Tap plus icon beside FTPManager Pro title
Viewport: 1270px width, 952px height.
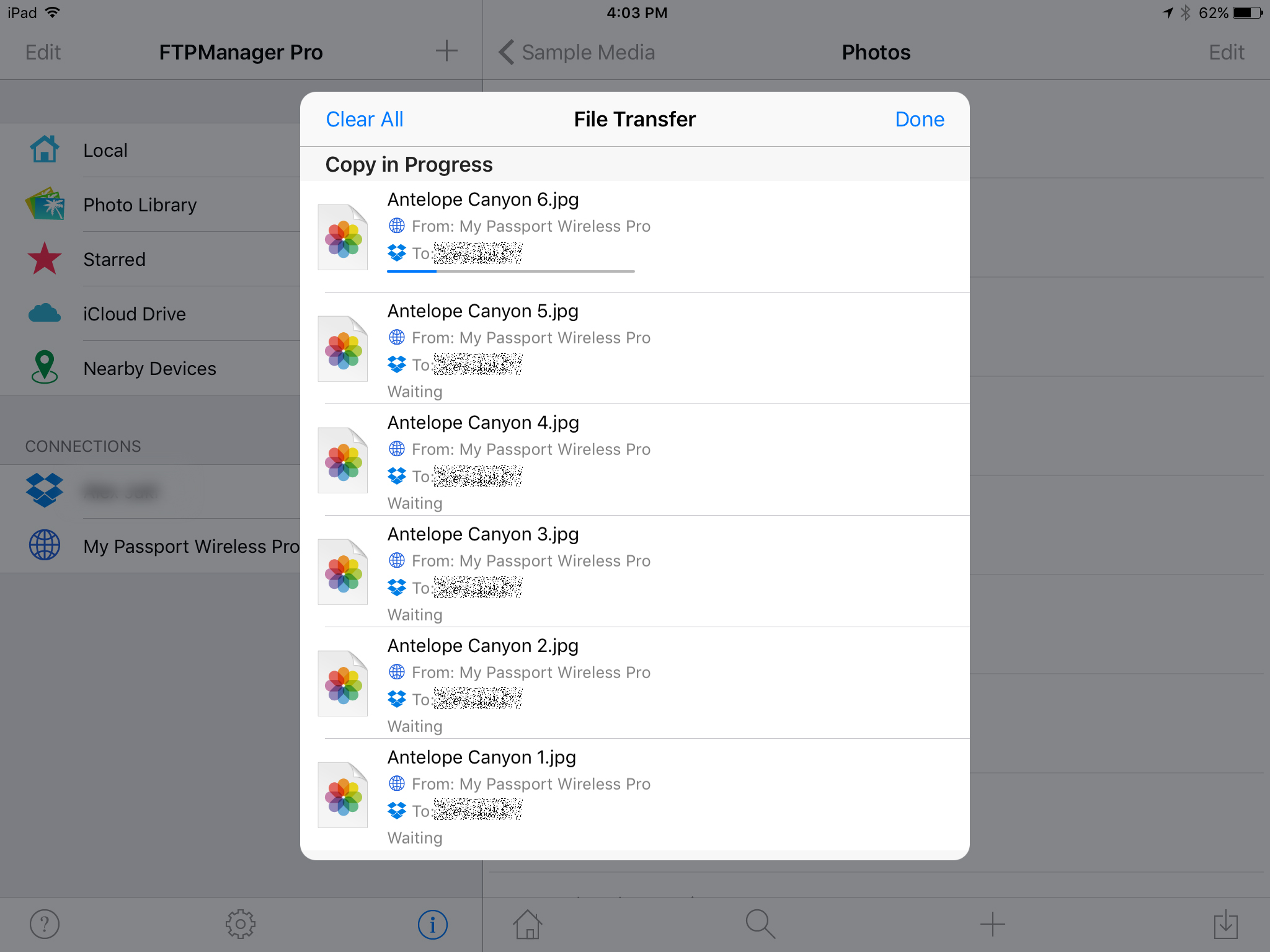(x=446, y=51)
